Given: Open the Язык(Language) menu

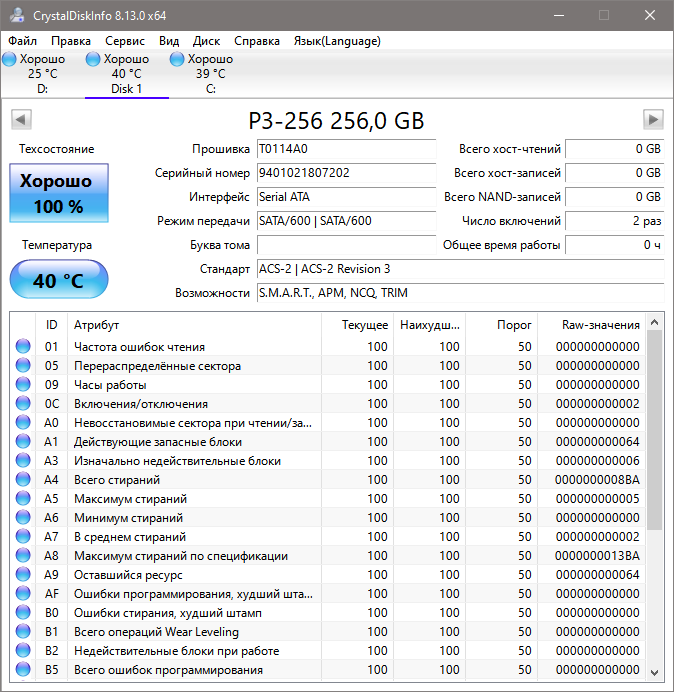Looking at the screenshot, I should click(x=337, y=41).
